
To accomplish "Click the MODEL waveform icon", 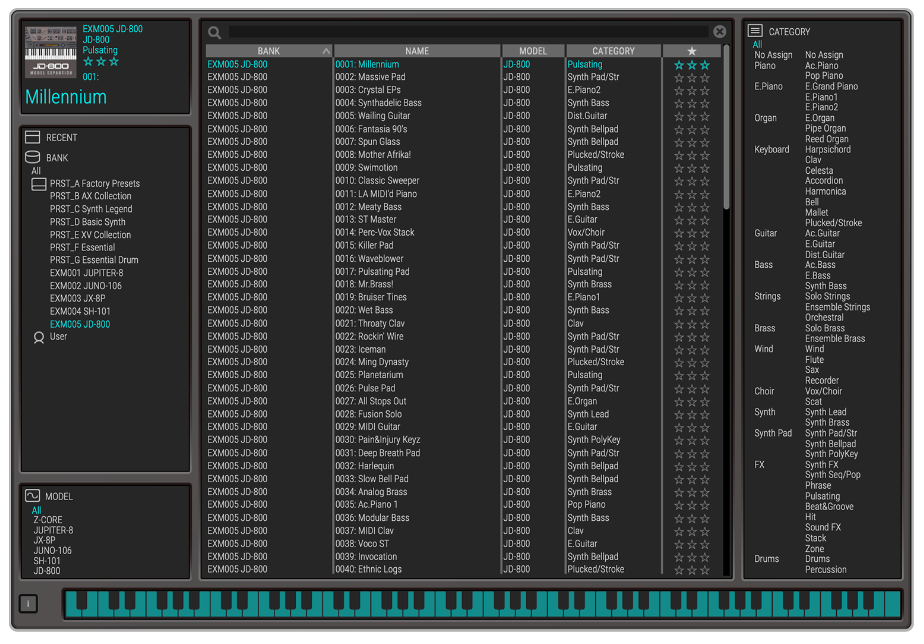I will click(32, 496).
